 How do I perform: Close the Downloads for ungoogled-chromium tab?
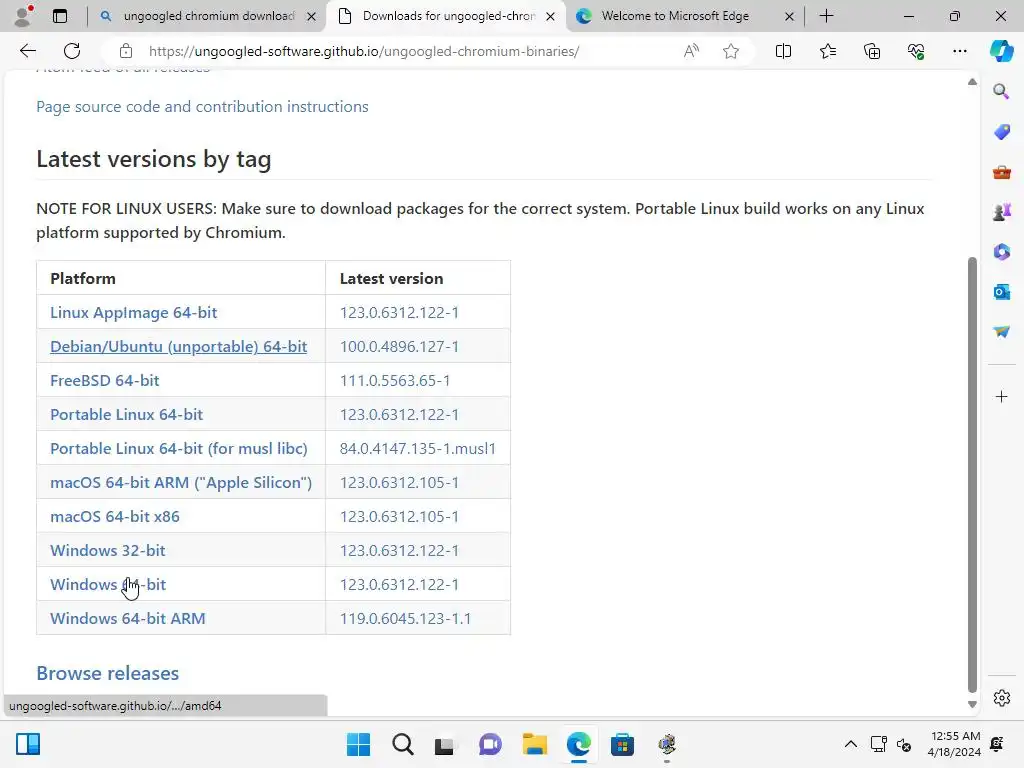(551, 16)
